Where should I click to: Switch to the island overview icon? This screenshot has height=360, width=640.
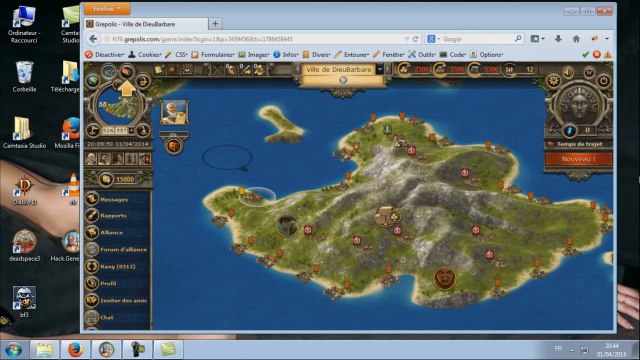coord(109,72)
